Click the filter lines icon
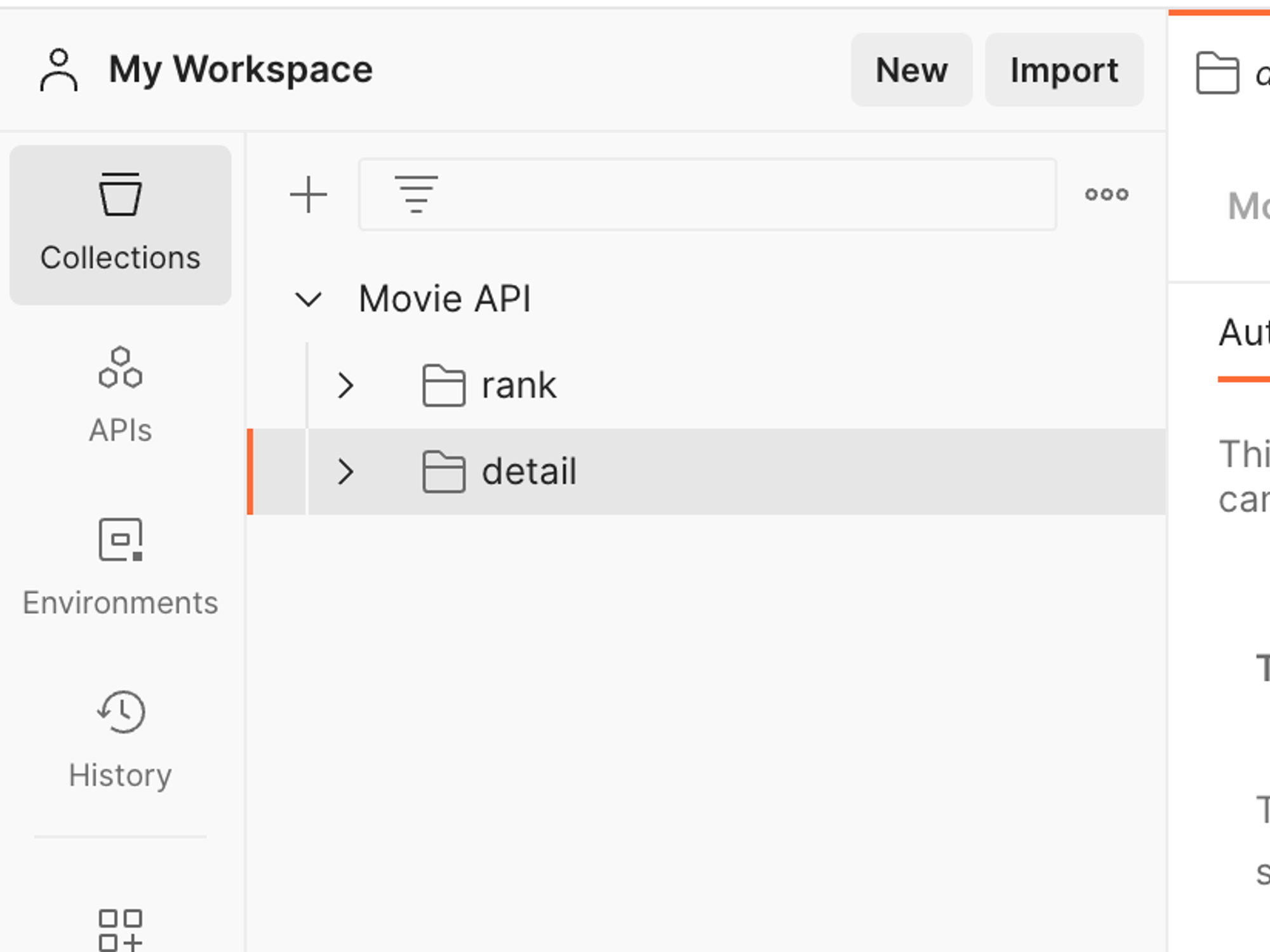Viewport: 1270px width, 952px height. point(416,194)
